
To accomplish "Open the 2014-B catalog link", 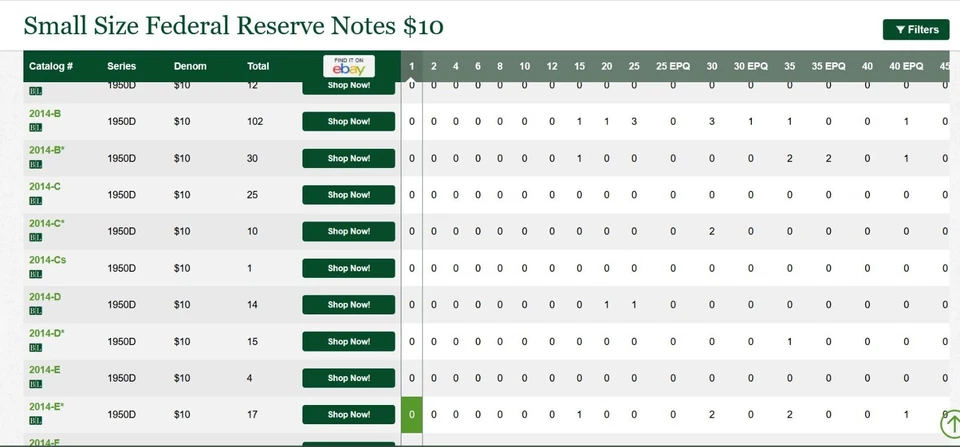I will pyautogui.click(x=45, y=114).
